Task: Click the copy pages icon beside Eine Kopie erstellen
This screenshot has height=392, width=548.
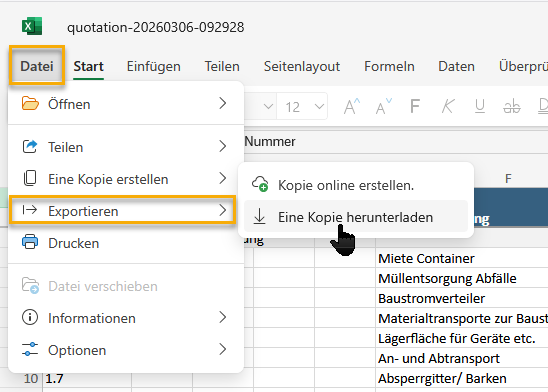Action: pos(30,178)
